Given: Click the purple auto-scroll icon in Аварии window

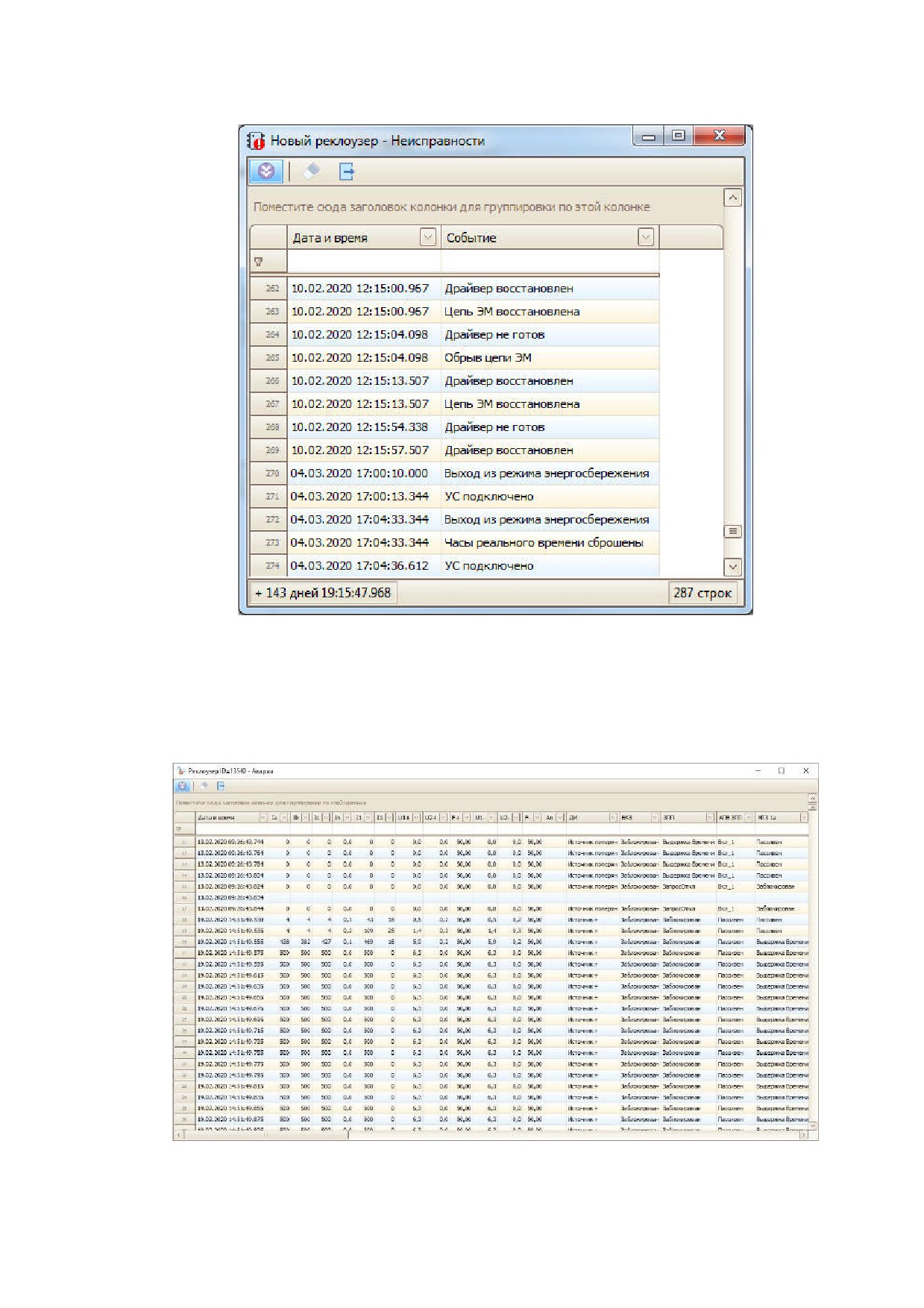Looking at the screenshot, I should tap(182, 786).
